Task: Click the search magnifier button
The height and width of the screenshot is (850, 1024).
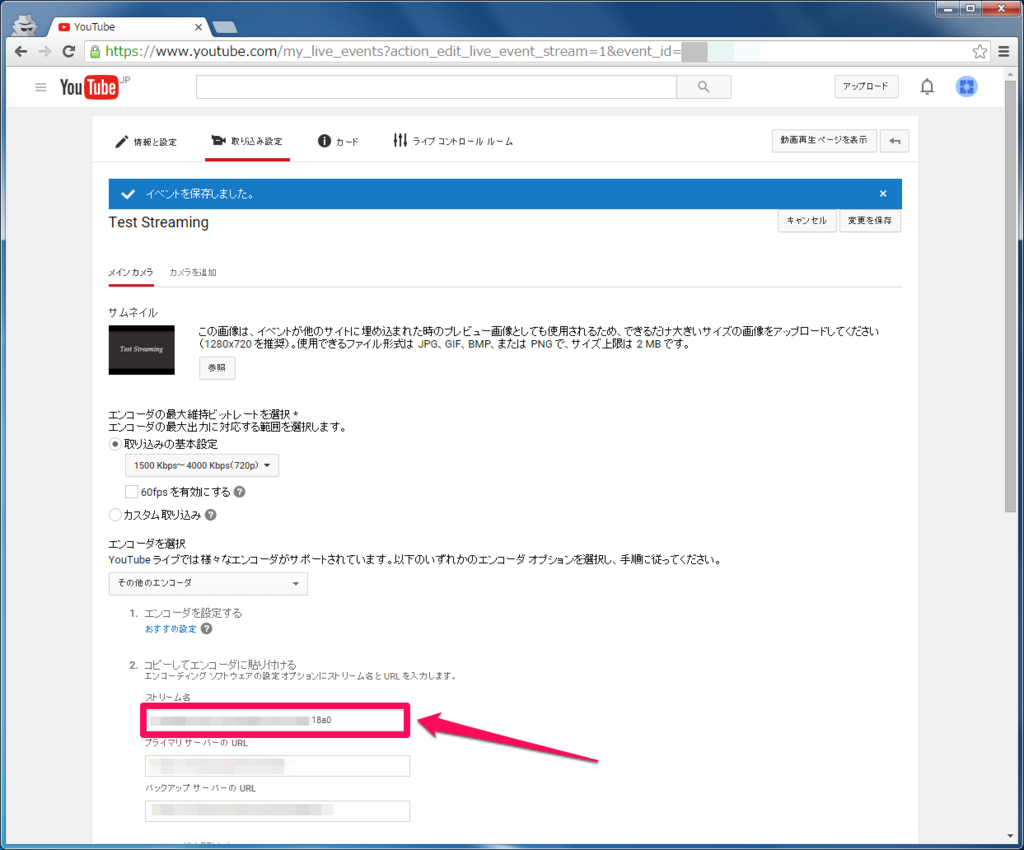Action: tap(703, 86)
